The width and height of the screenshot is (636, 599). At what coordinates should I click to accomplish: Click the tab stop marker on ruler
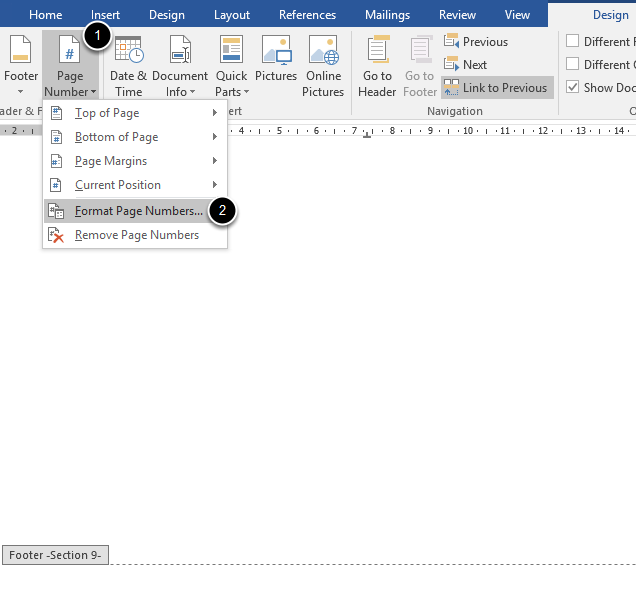(x=367, y=135)
